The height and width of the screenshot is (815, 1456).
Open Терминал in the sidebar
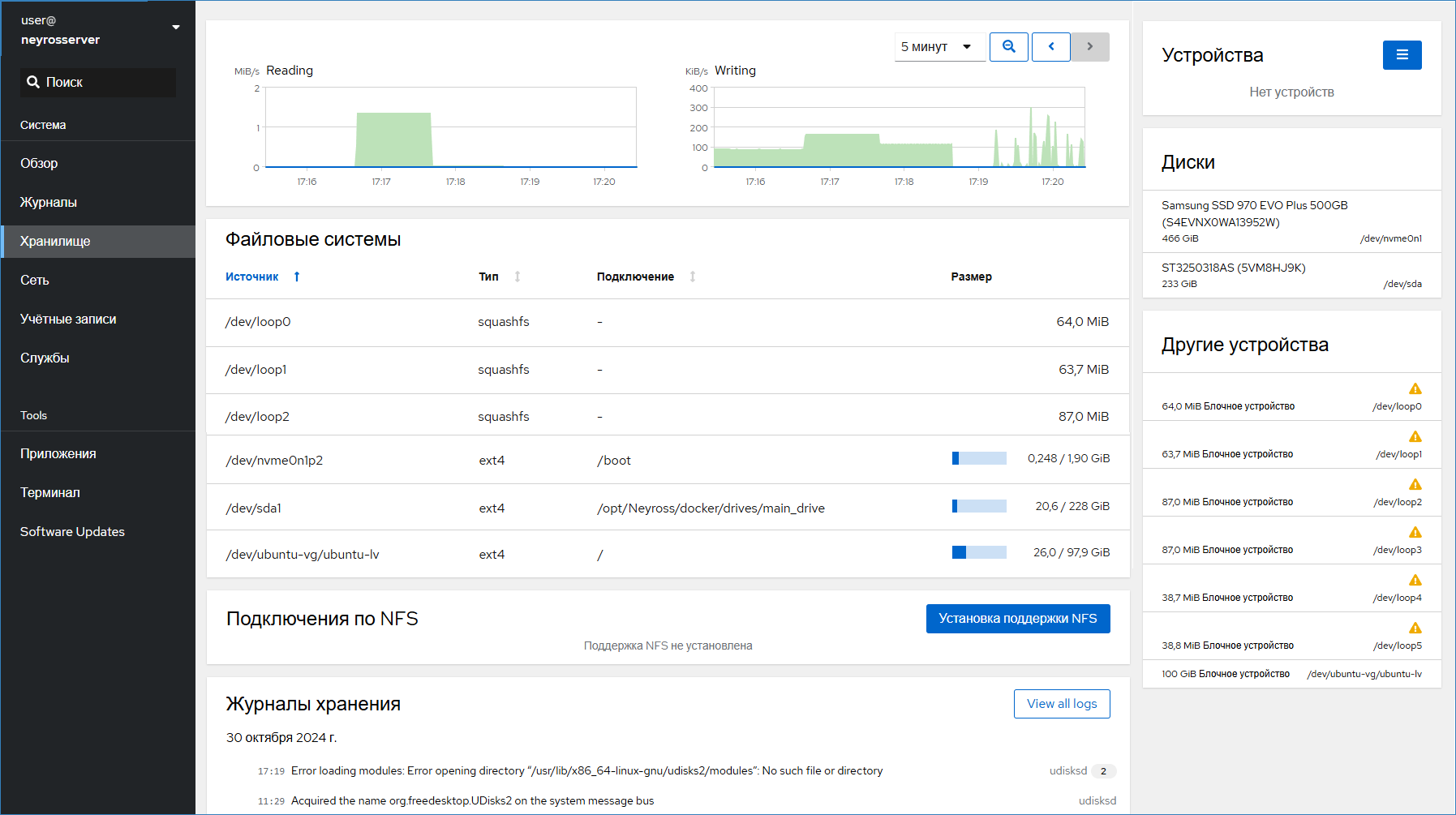[x=50, y=492]
